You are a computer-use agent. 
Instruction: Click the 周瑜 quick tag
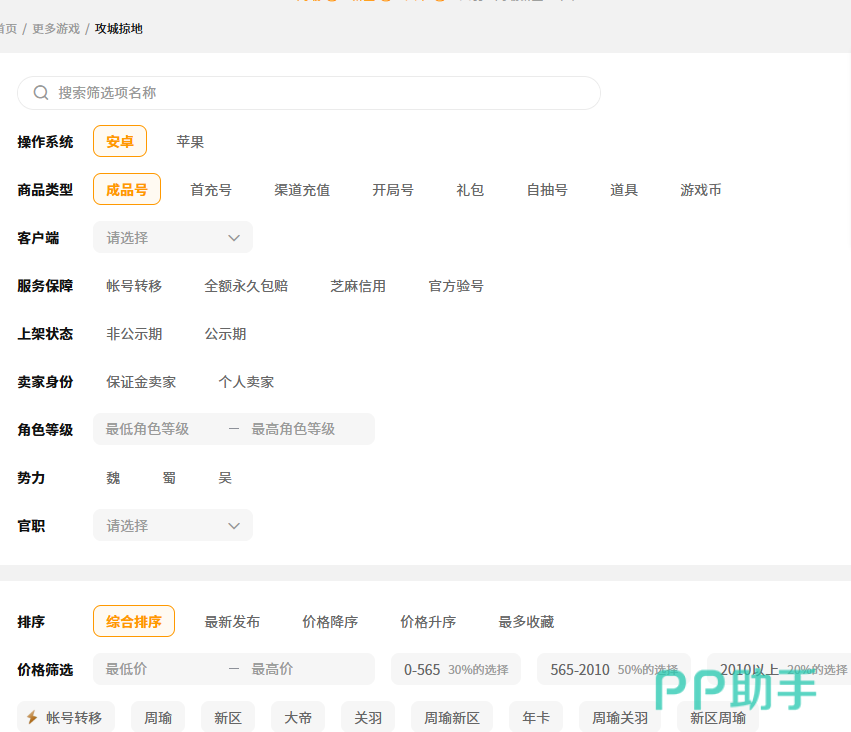(x=158, y=718)
